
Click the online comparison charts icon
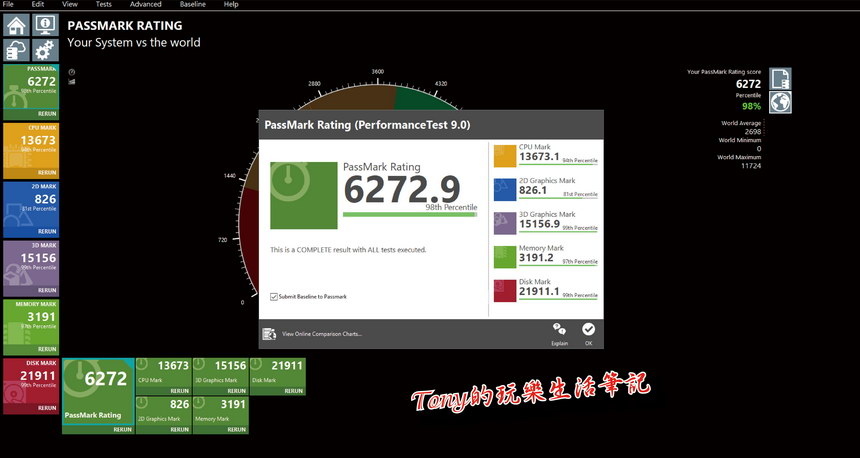click(269, 333)
